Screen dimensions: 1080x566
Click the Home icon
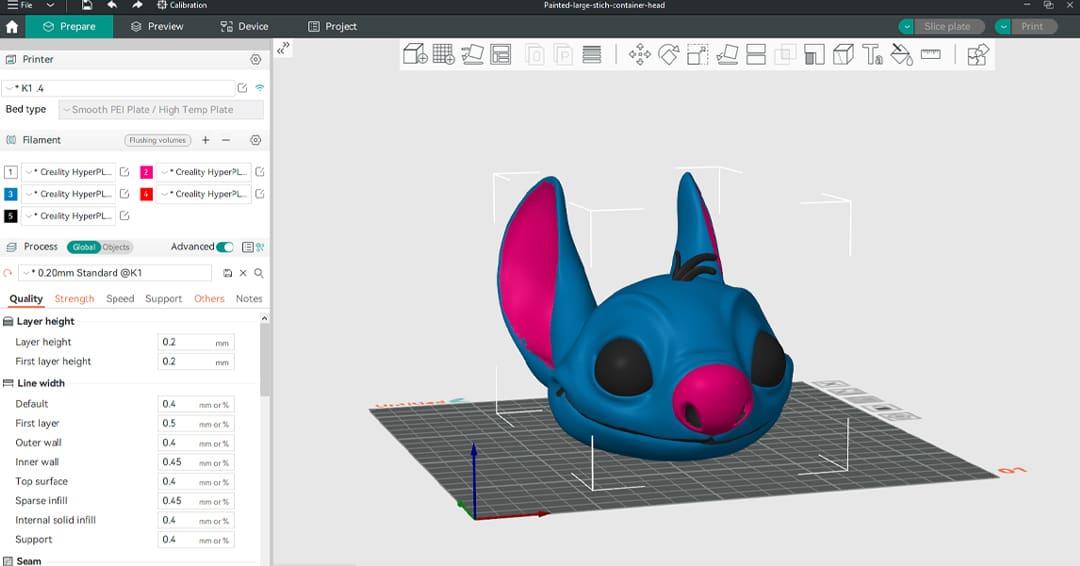tap(12, 27)
